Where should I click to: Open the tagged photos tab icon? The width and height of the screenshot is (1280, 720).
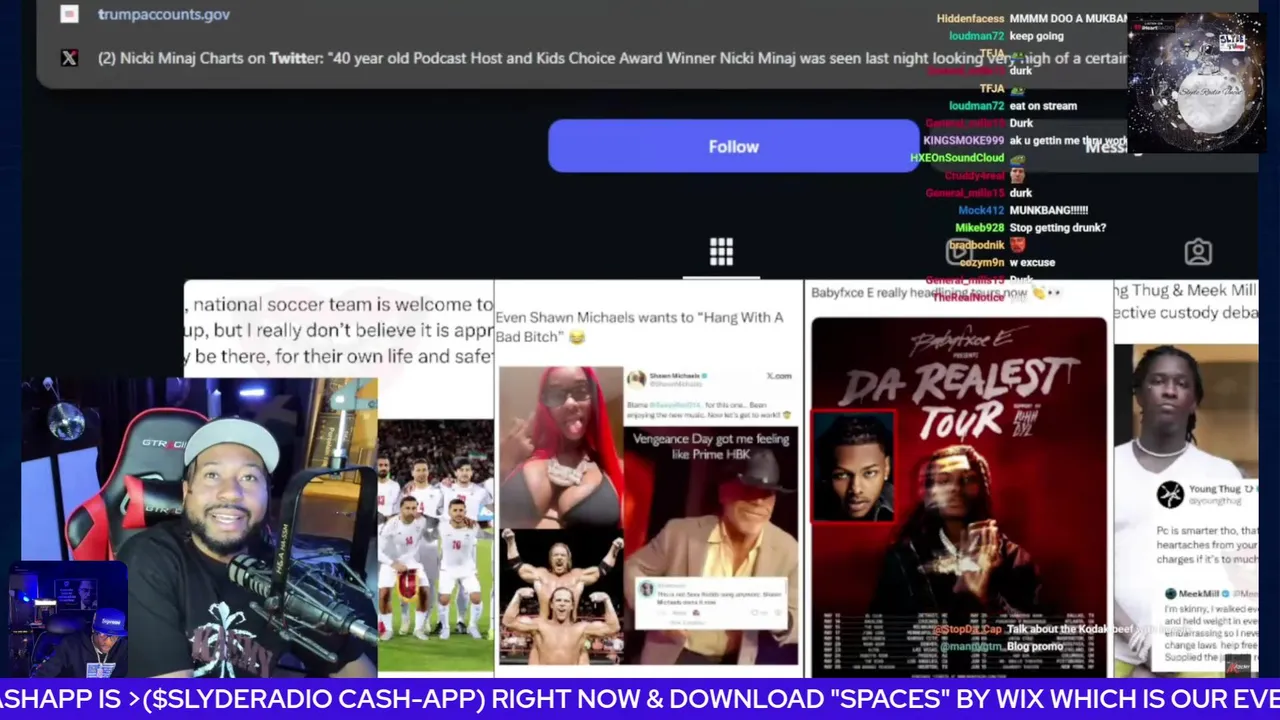coord(1198,253)
